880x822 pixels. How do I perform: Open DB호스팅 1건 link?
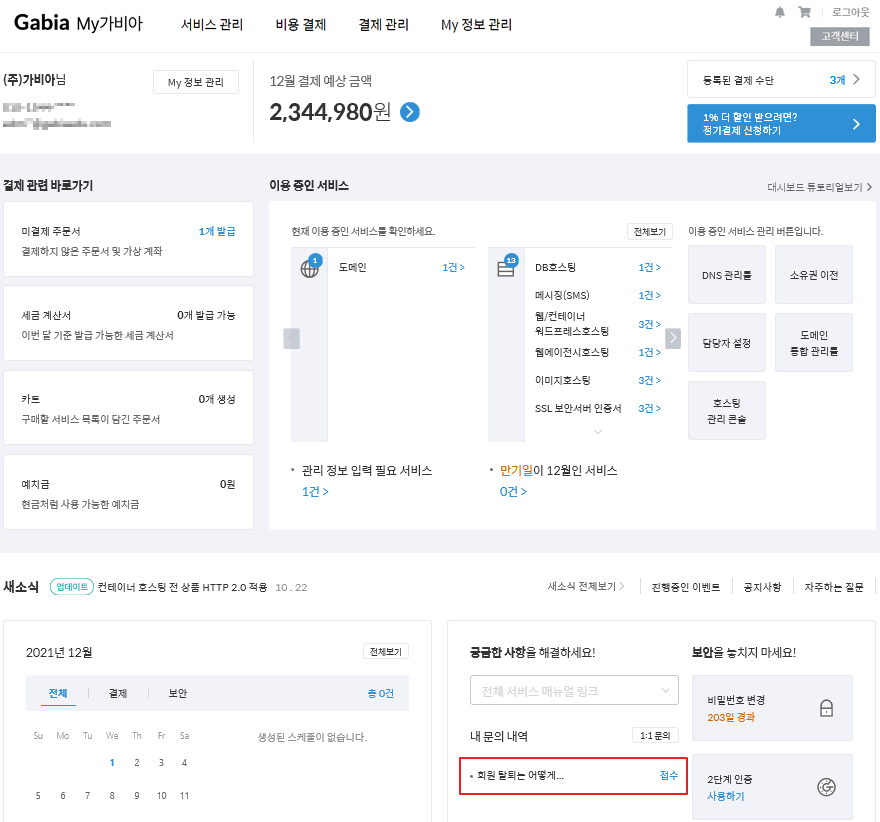click(649, 268)
